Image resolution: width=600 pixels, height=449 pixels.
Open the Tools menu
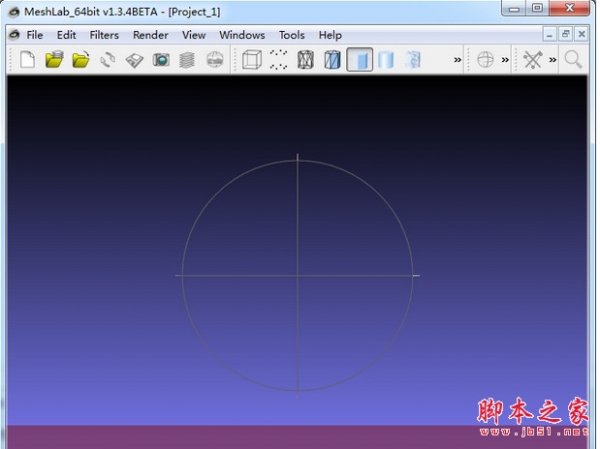(292, 35)
